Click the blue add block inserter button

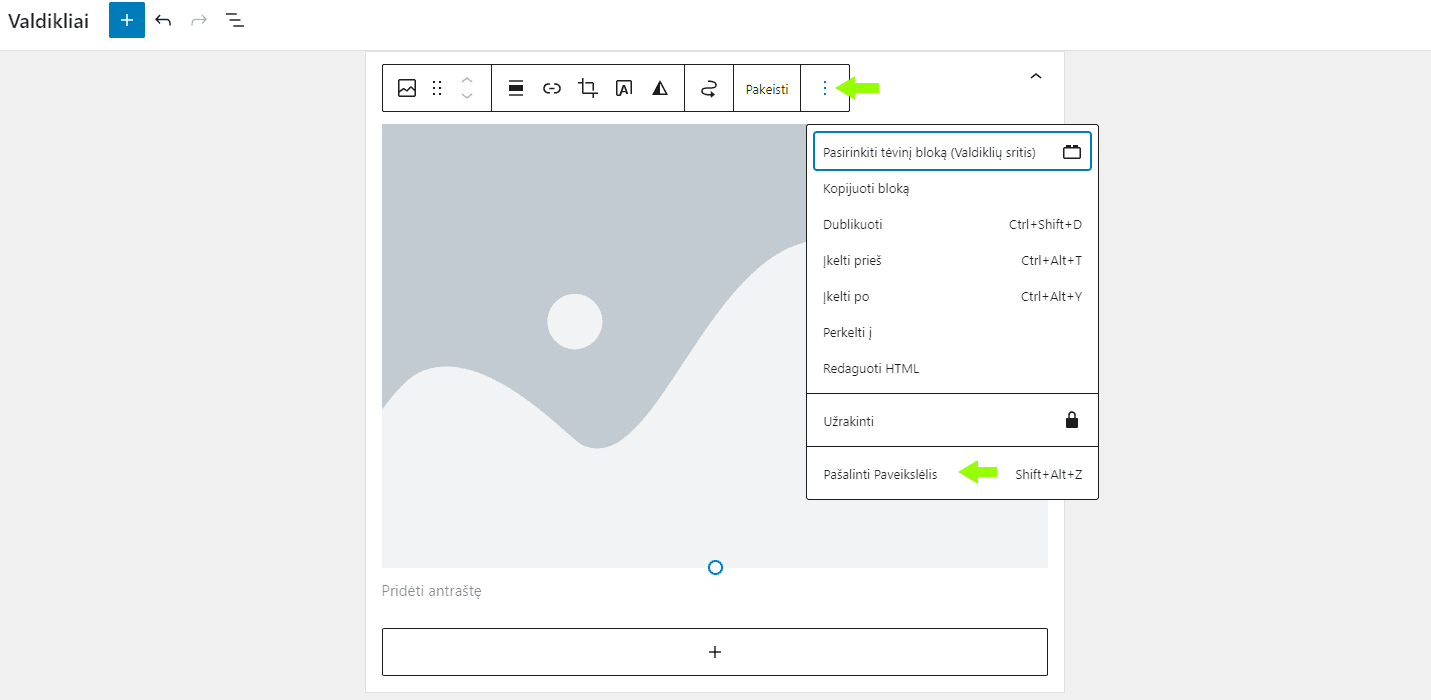coord(127,20)
